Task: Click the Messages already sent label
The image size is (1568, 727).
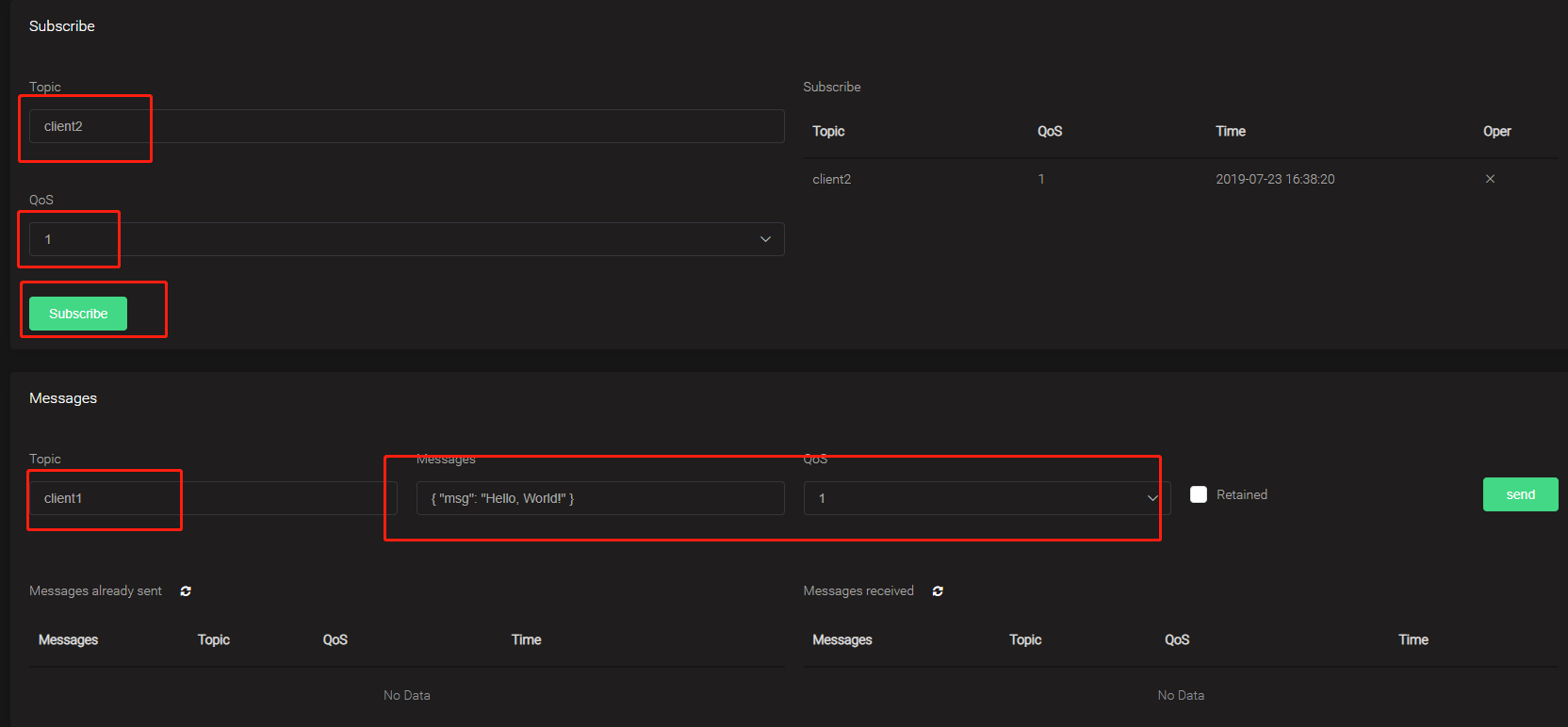Action: 95,590
